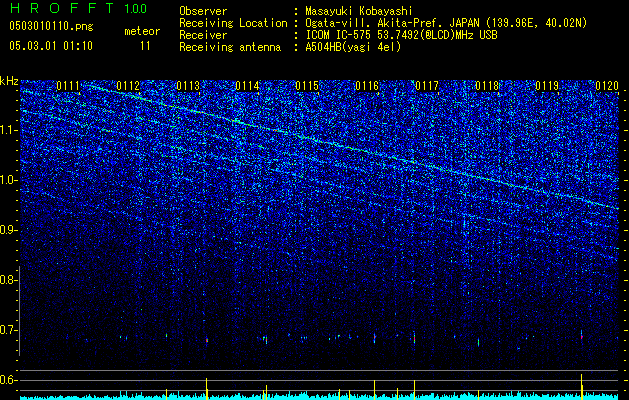This screenshot has height=400, width=629.
Task: Click the 0.6 kHz axis label
Action: 9,380
